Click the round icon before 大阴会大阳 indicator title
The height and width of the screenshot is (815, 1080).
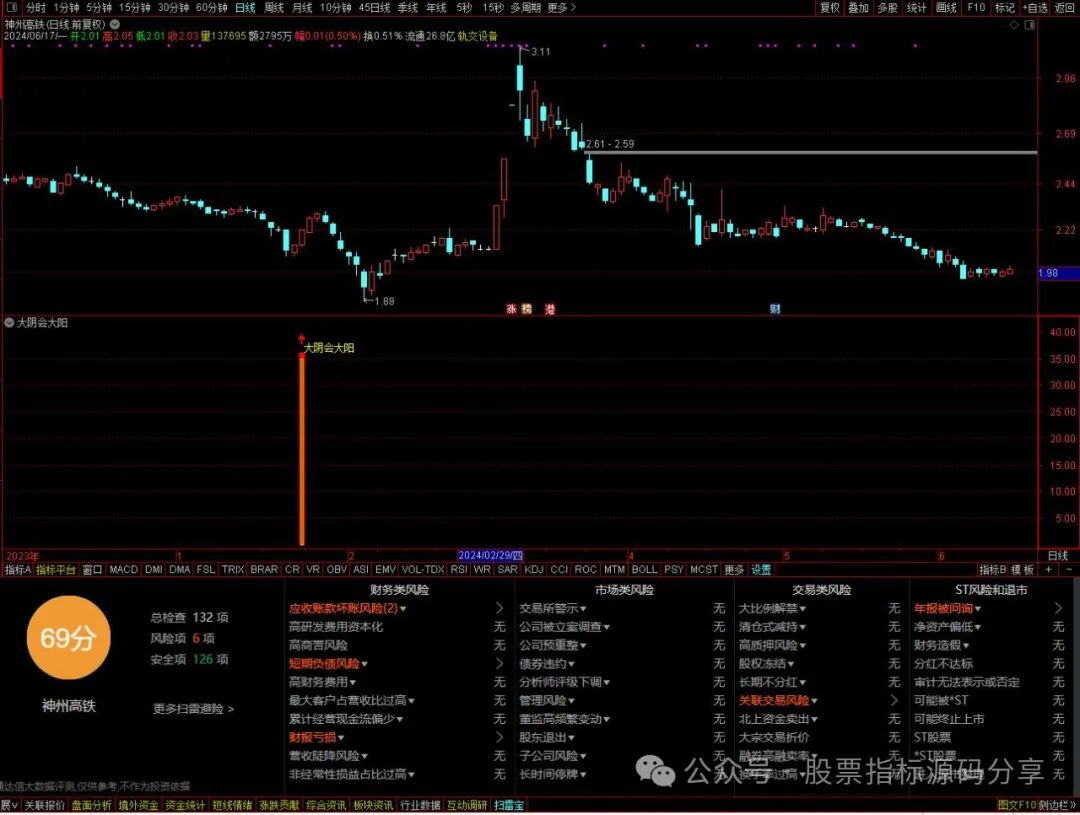pos(9,322)
